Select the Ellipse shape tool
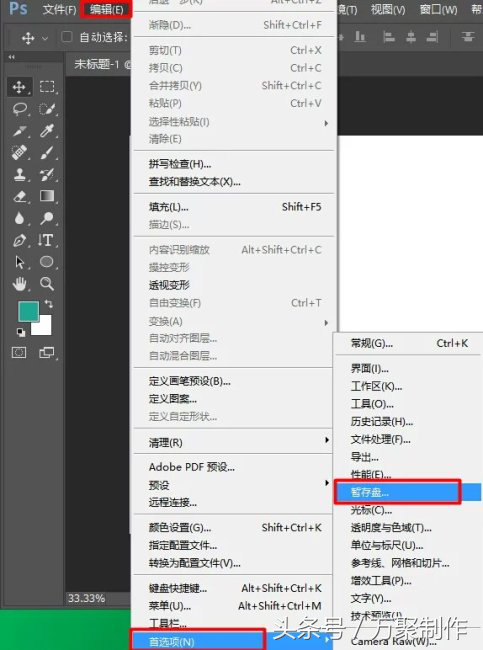The image size is (483, 650). 47,262
